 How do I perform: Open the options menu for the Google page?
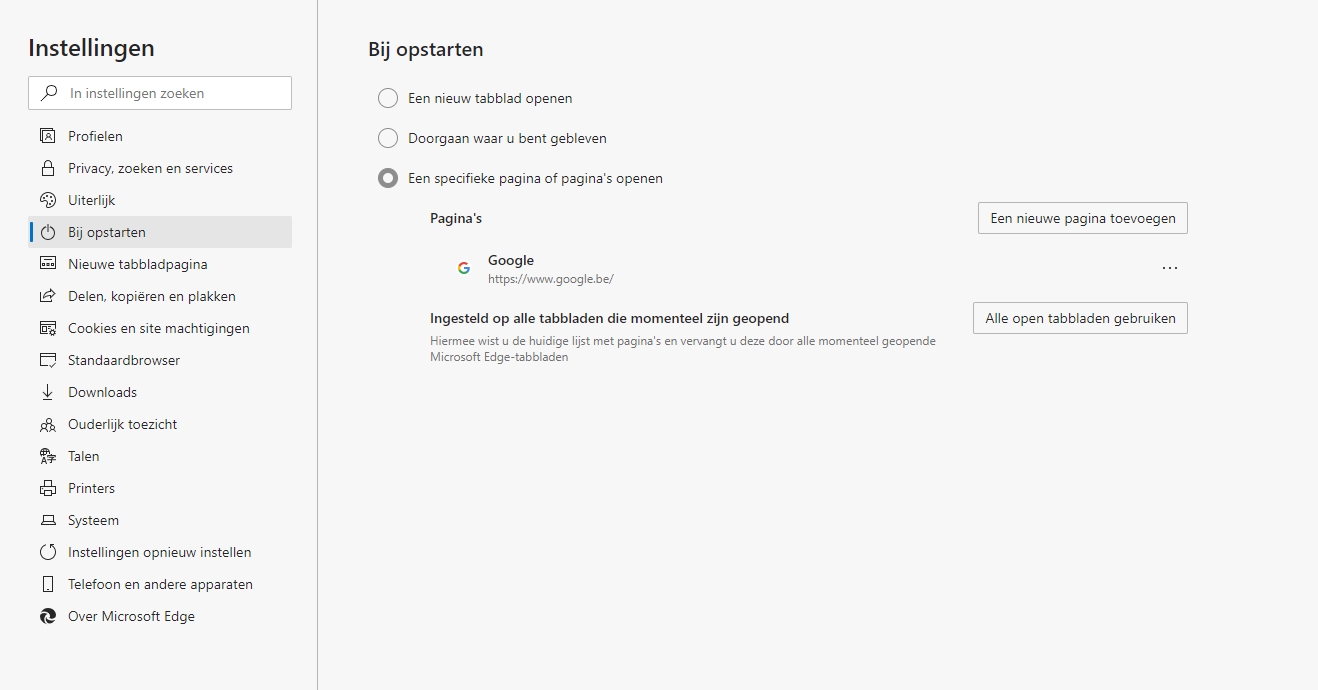pos(1170,267)
